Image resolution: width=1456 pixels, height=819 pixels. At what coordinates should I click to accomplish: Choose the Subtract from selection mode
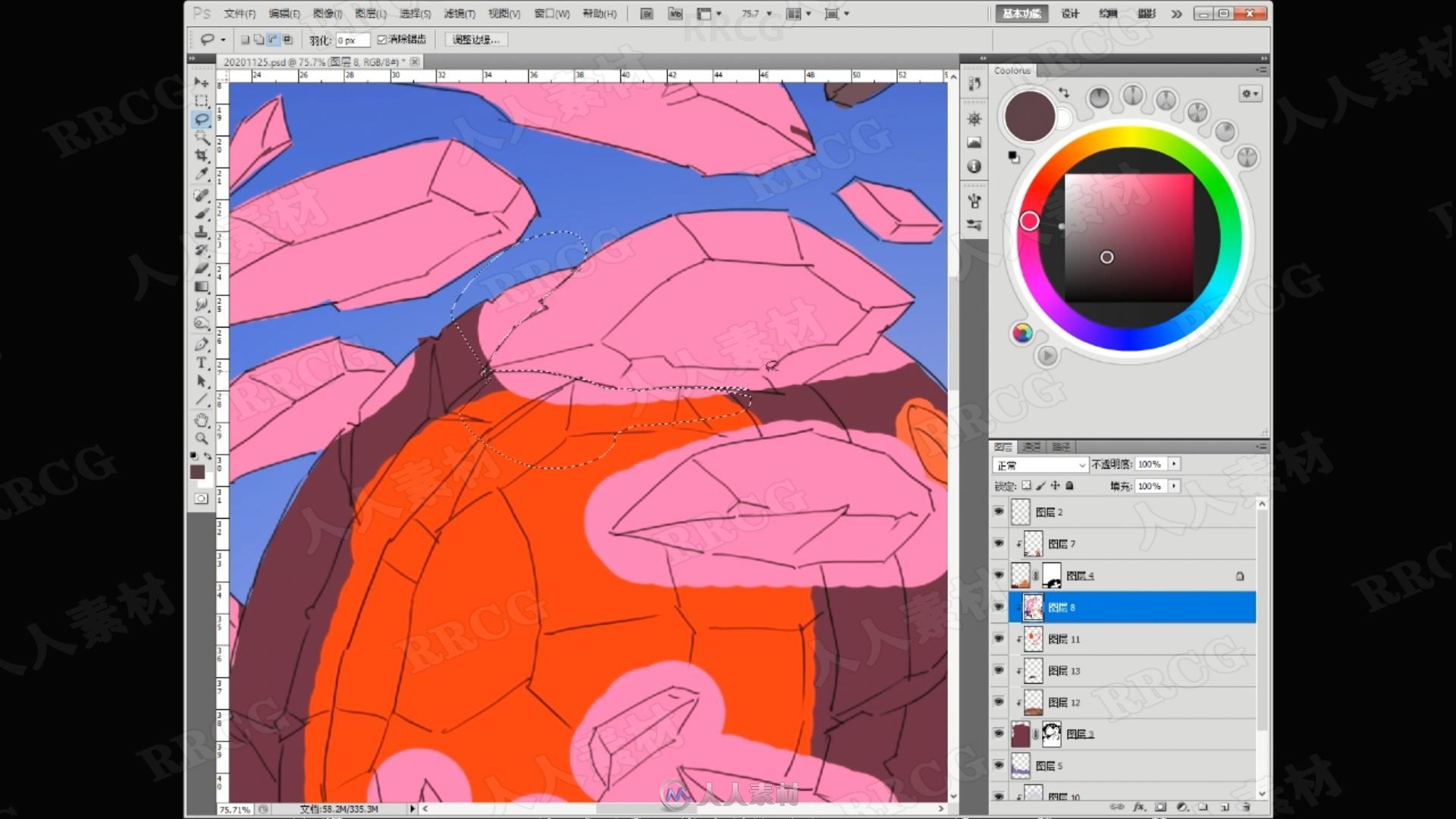tap(273, 39)
